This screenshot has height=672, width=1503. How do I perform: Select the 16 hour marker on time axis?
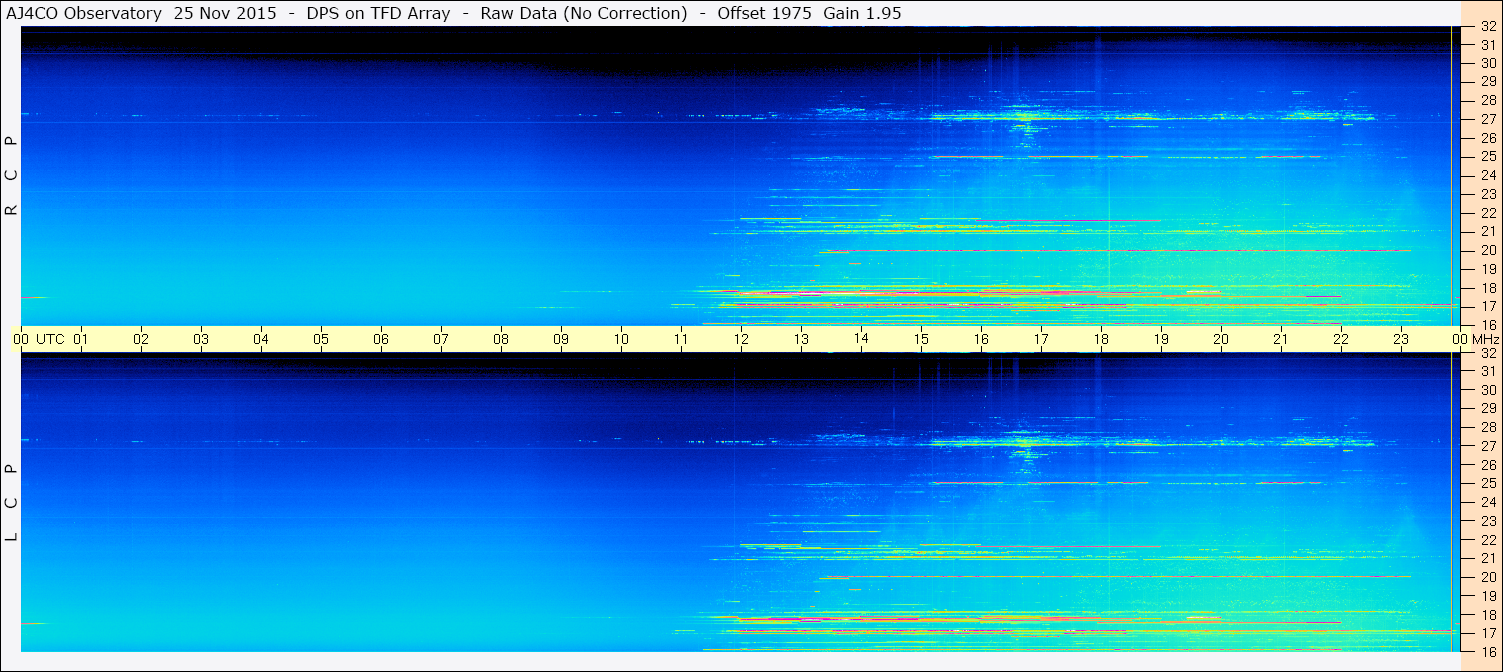[981, 339]
